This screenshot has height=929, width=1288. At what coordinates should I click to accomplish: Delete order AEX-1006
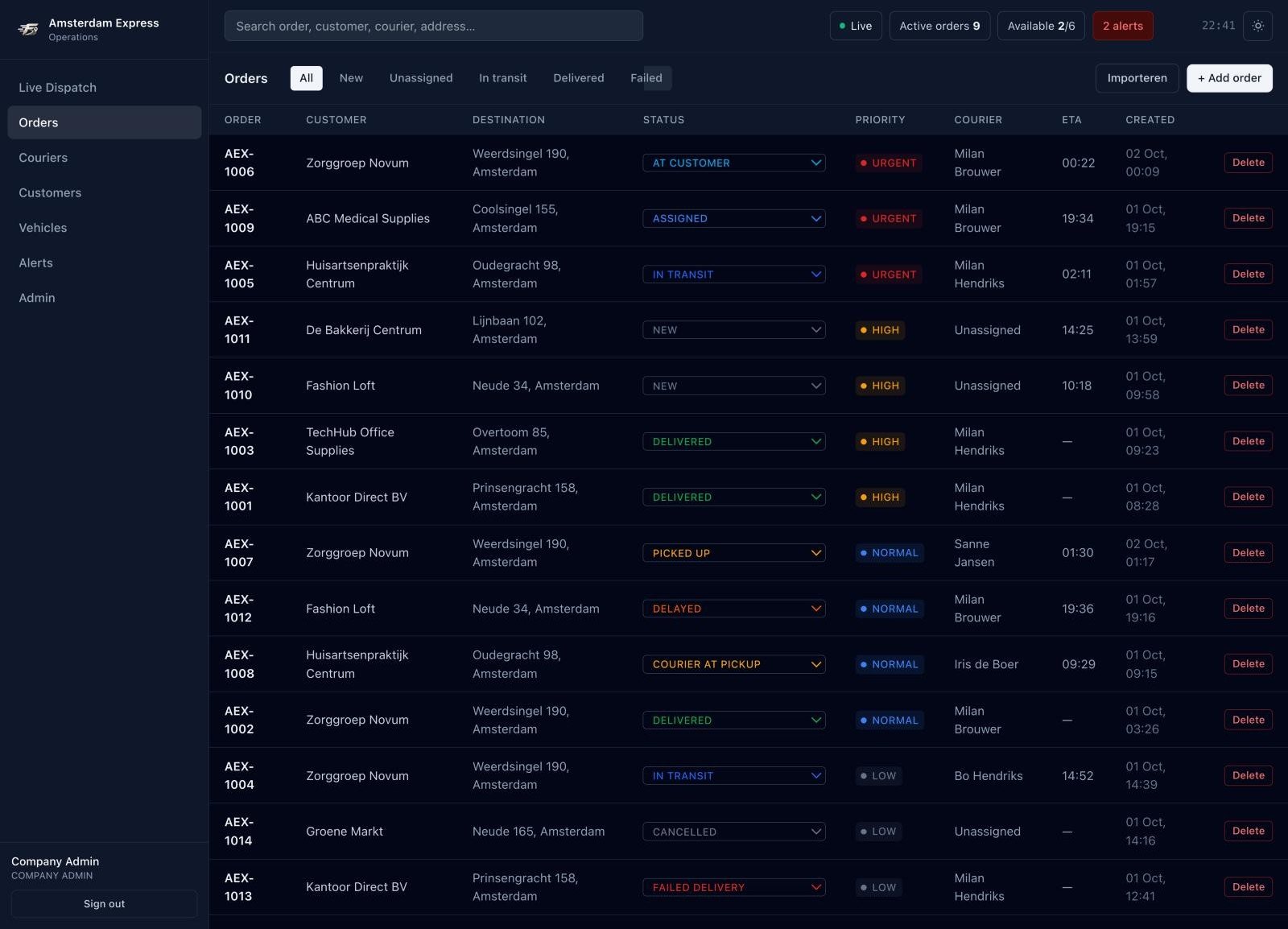1248,163
